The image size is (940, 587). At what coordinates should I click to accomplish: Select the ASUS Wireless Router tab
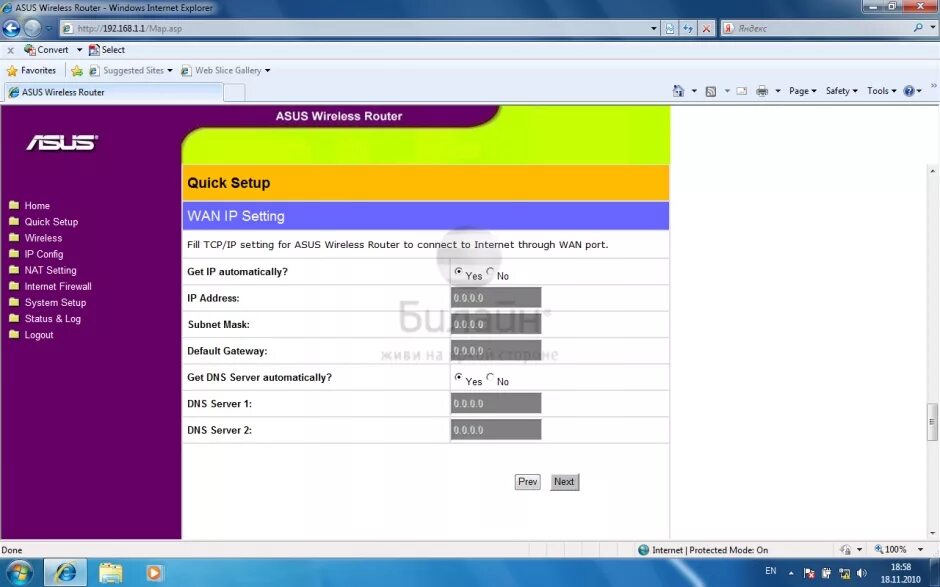(114, 92)
